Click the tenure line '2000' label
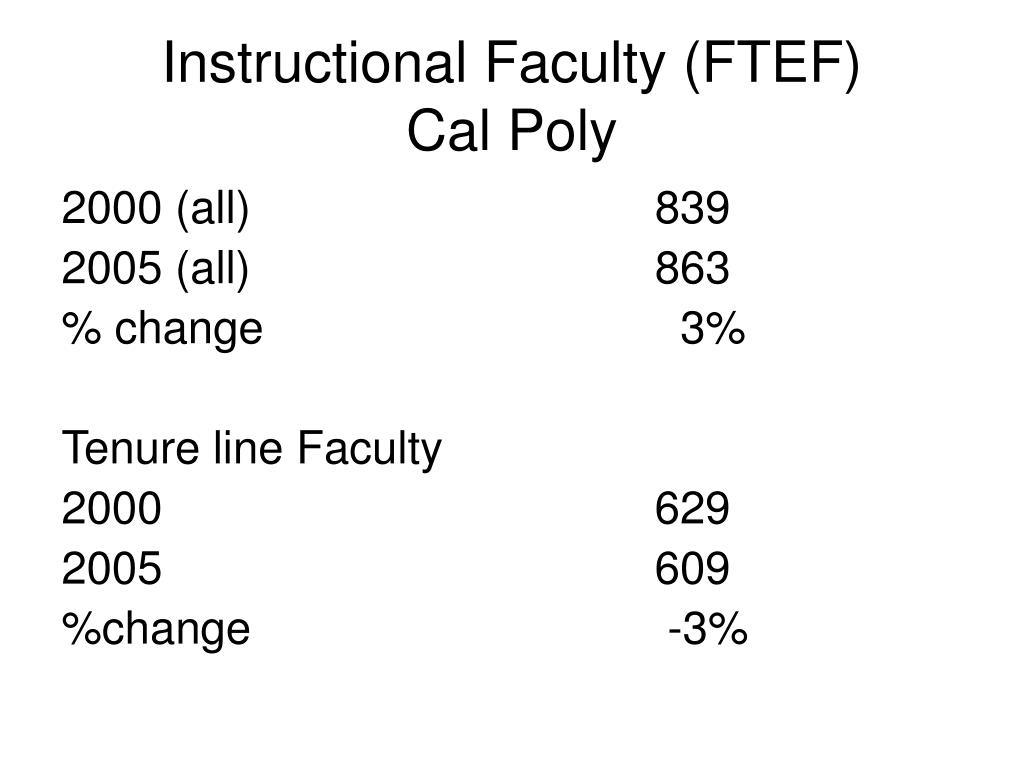Viewport: 1024px width, 768px height. click(x=112, y=509)
